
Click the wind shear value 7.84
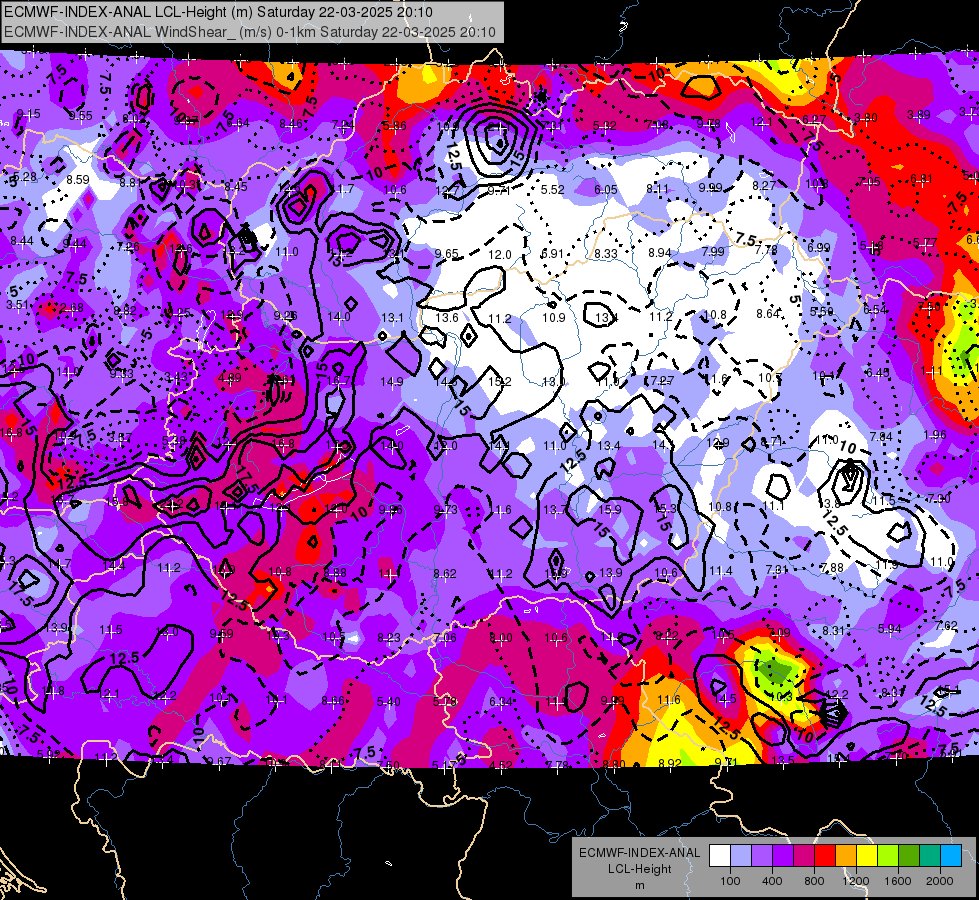pos(881,437)
